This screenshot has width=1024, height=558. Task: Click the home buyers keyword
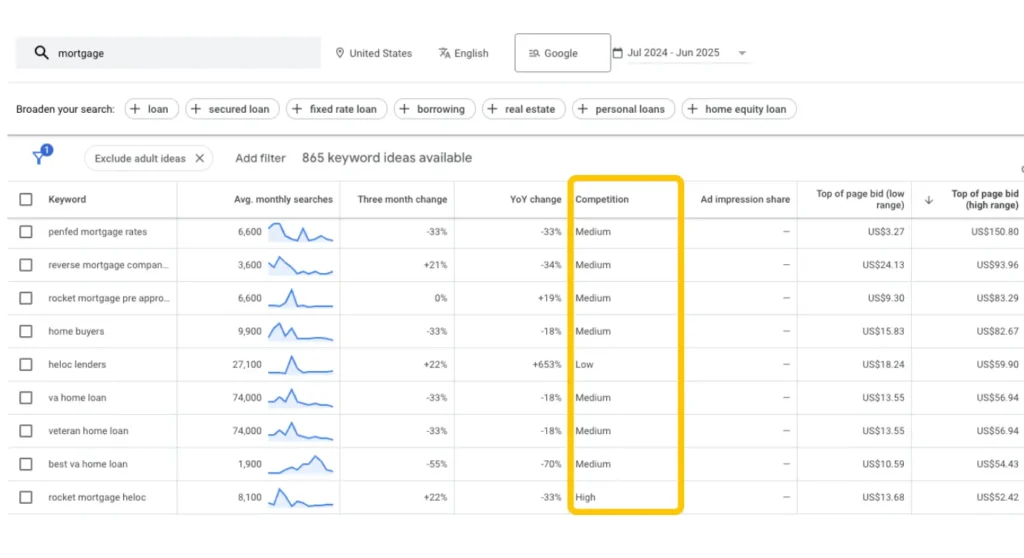[76, 331]
